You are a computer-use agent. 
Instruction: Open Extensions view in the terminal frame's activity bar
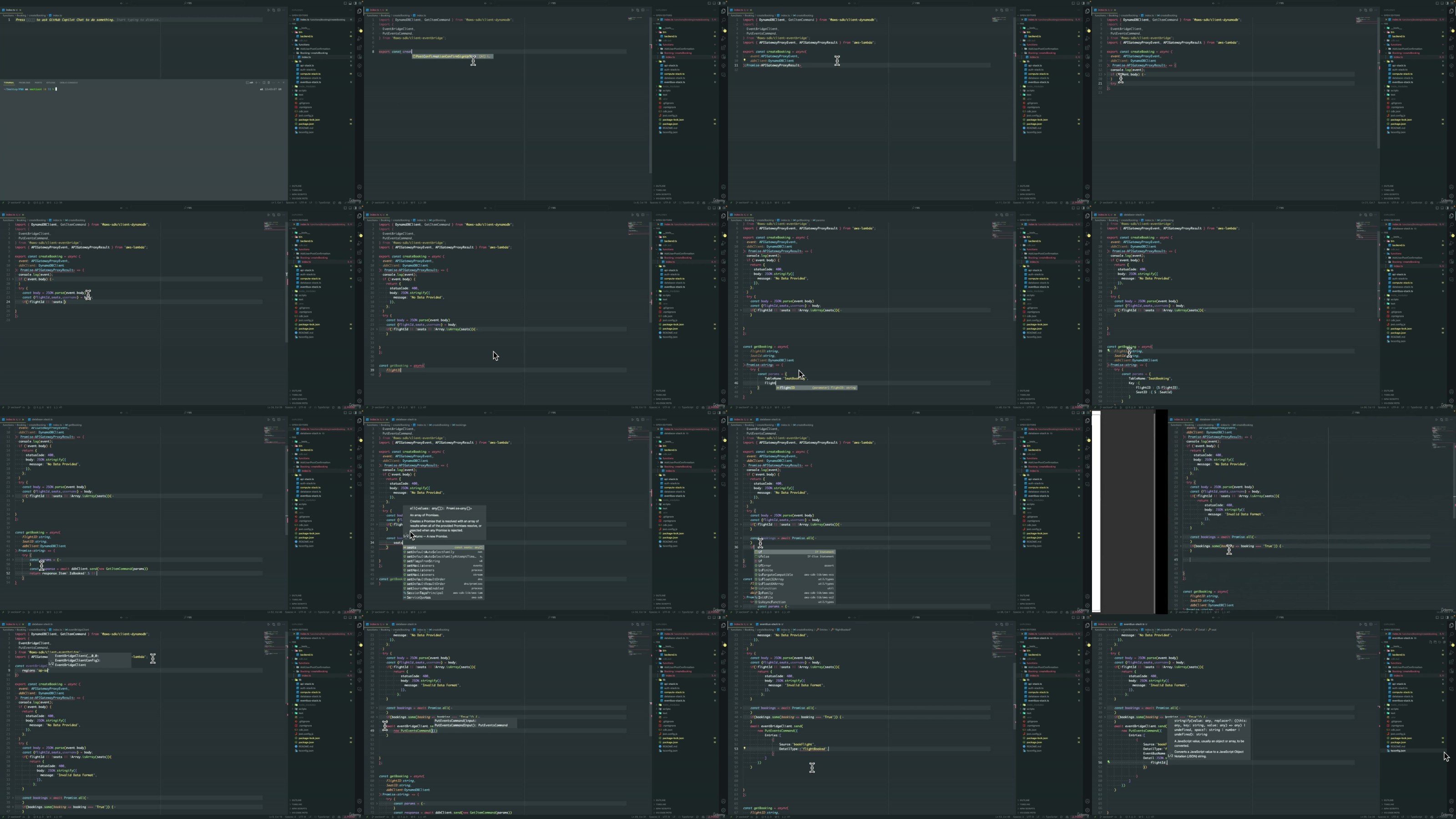tap(359, 47)
